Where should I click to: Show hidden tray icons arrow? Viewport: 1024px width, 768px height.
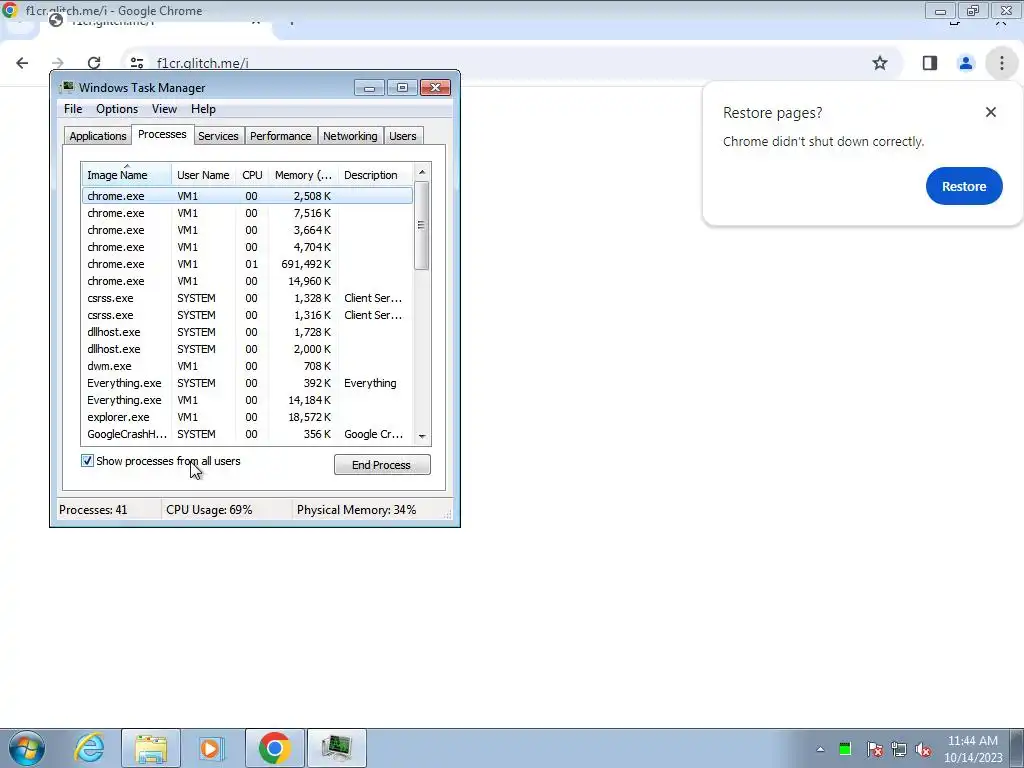click(820, 749)
